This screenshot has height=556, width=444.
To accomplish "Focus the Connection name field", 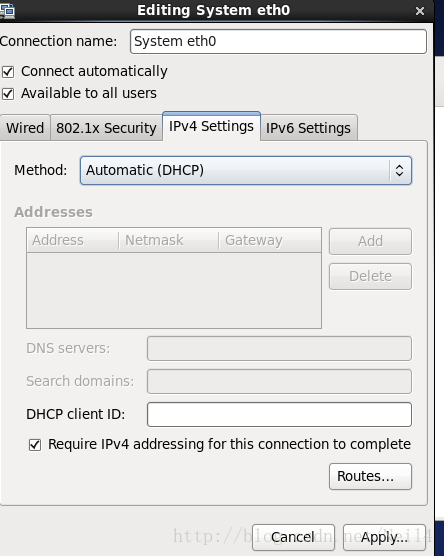I will click(278, 41).
